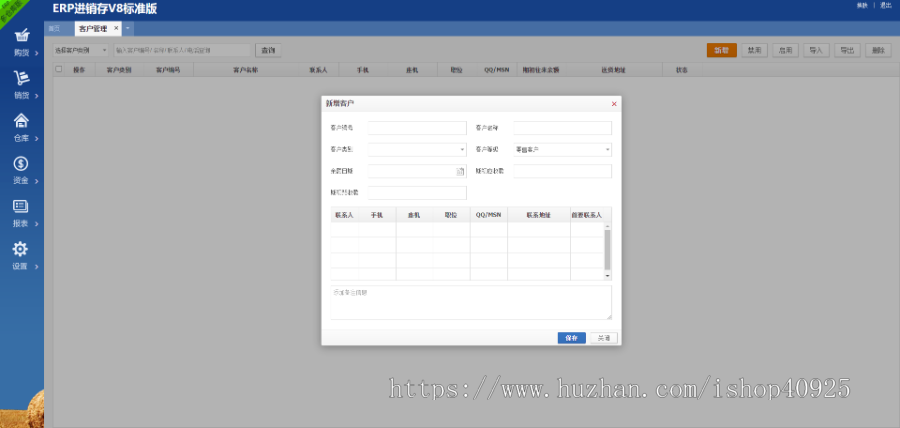Click the customer search keyword box

182,50
